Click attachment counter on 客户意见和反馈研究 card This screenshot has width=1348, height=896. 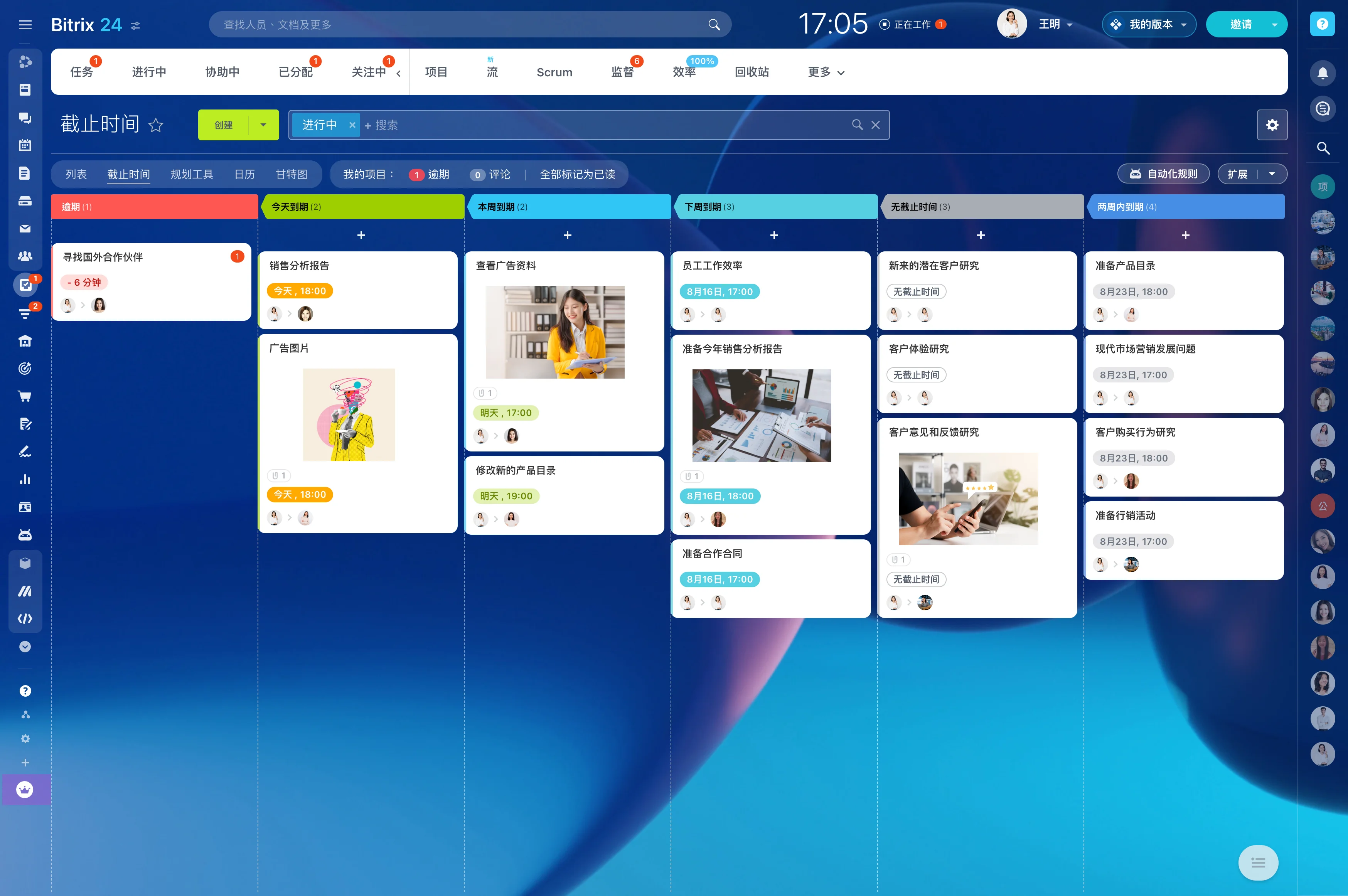[x=898, y=559]
